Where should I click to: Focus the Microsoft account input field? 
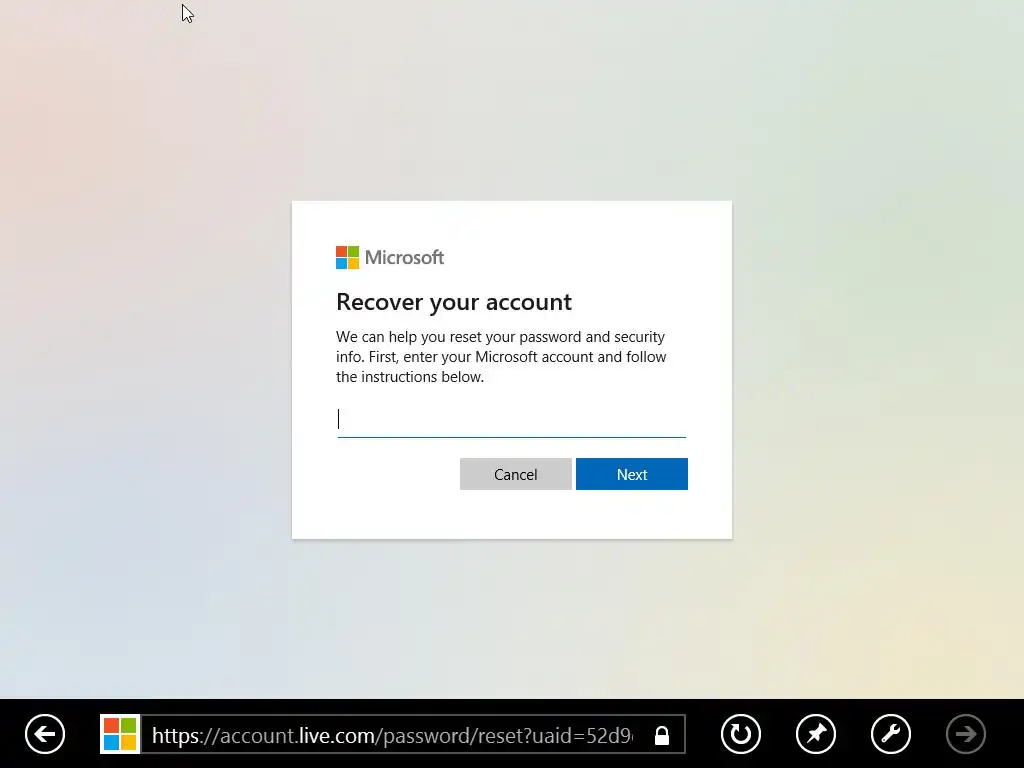click(511, 419)
